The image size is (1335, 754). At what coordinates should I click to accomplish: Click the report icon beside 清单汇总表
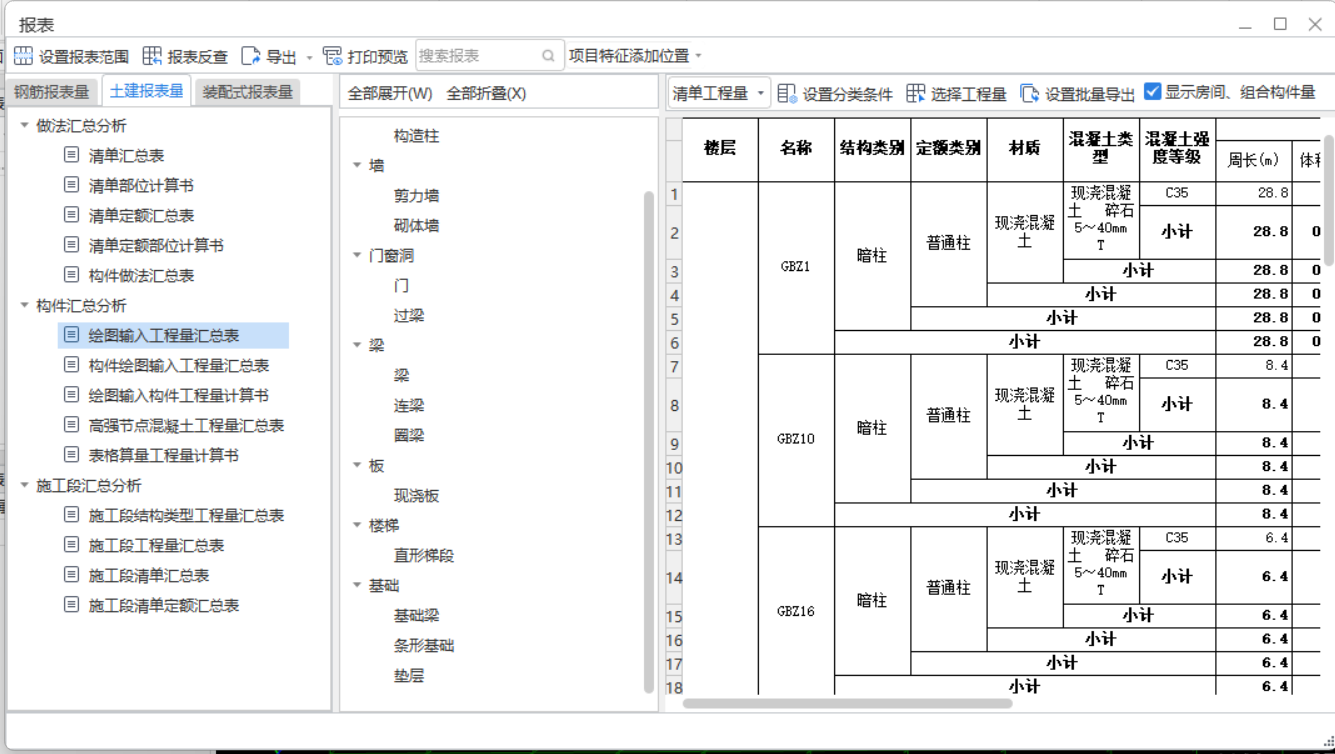tap(71, 155)
